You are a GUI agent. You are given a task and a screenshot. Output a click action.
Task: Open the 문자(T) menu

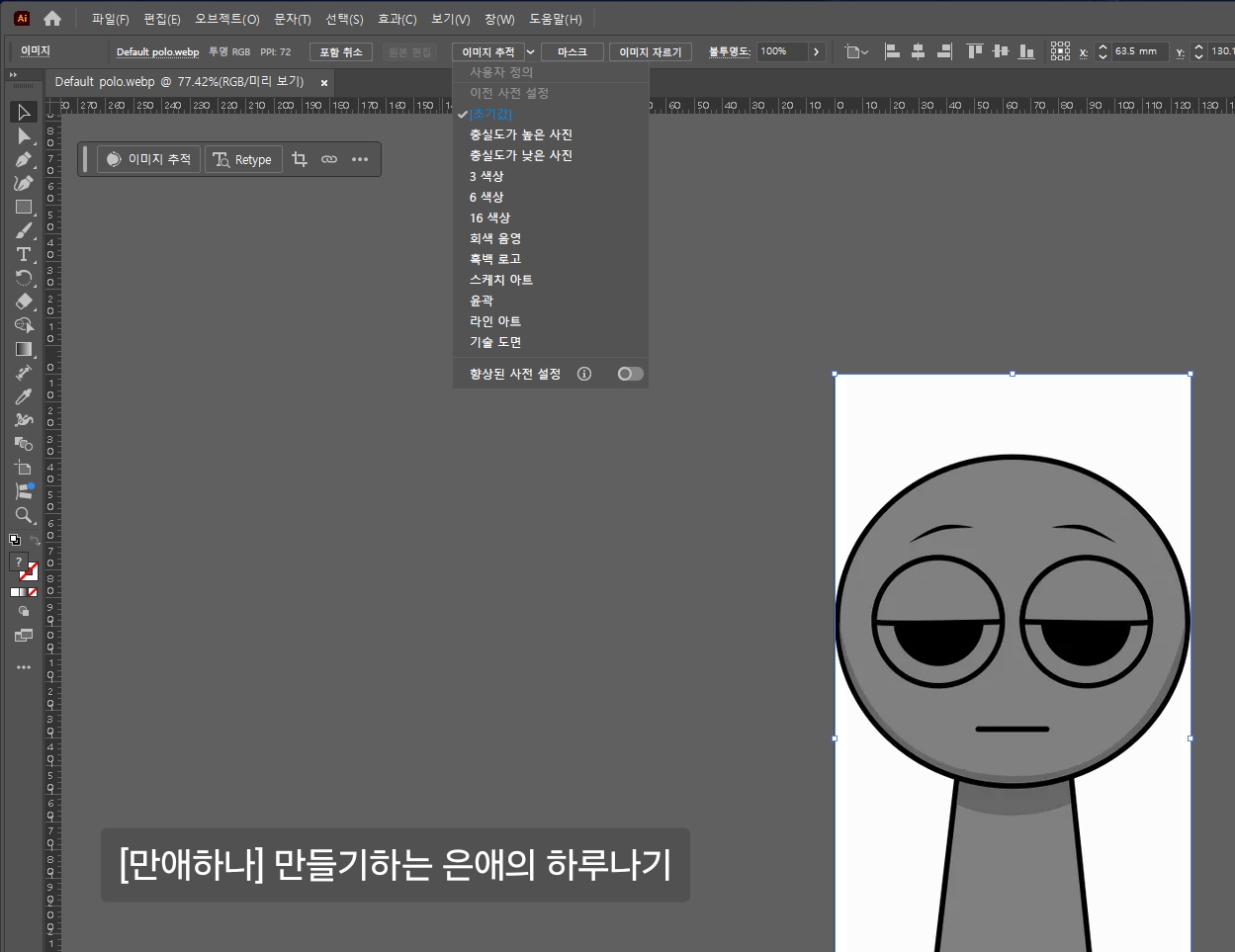pyautogui.click(x=293, y=19)
